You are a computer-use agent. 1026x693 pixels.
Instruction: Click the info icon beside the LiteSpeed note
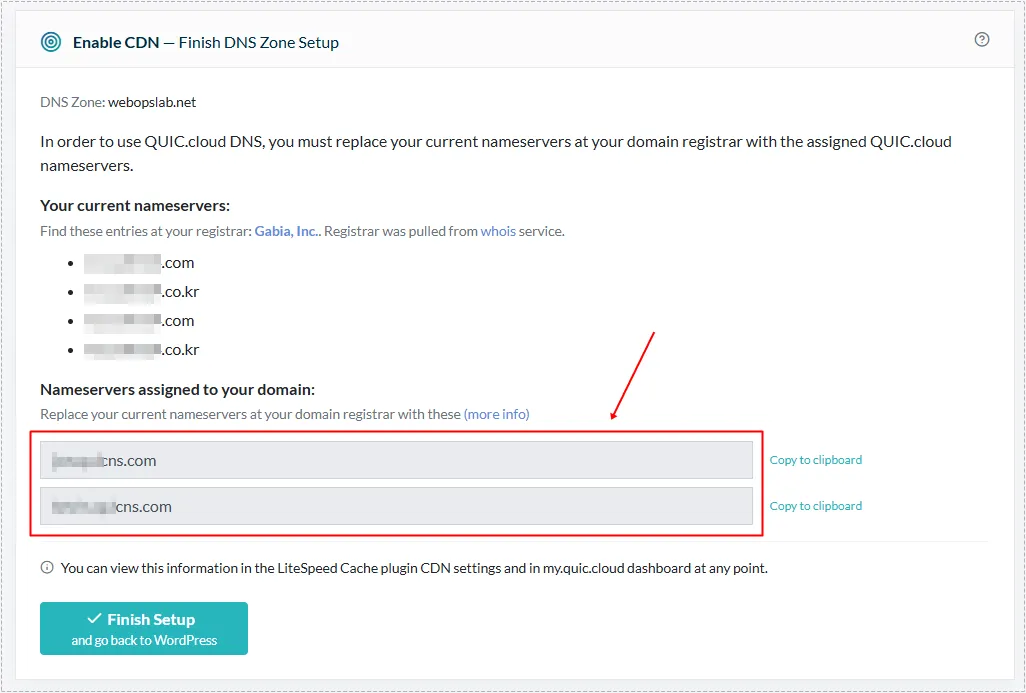click(x=47, y=568)
